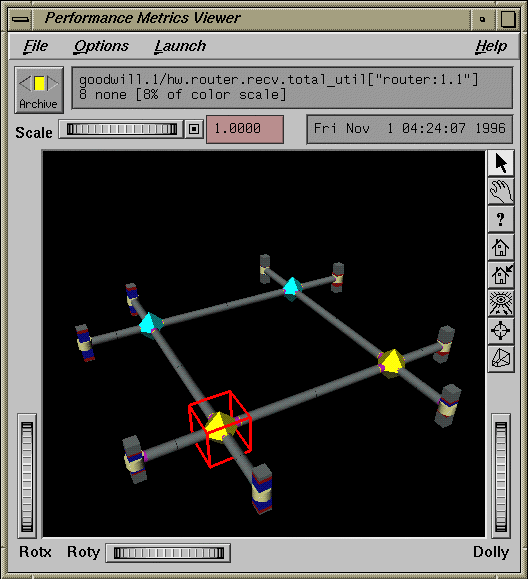The width and height of the screenshot is (528, 579).
Task: Open the File menu
Action: (x=35, y=46)
